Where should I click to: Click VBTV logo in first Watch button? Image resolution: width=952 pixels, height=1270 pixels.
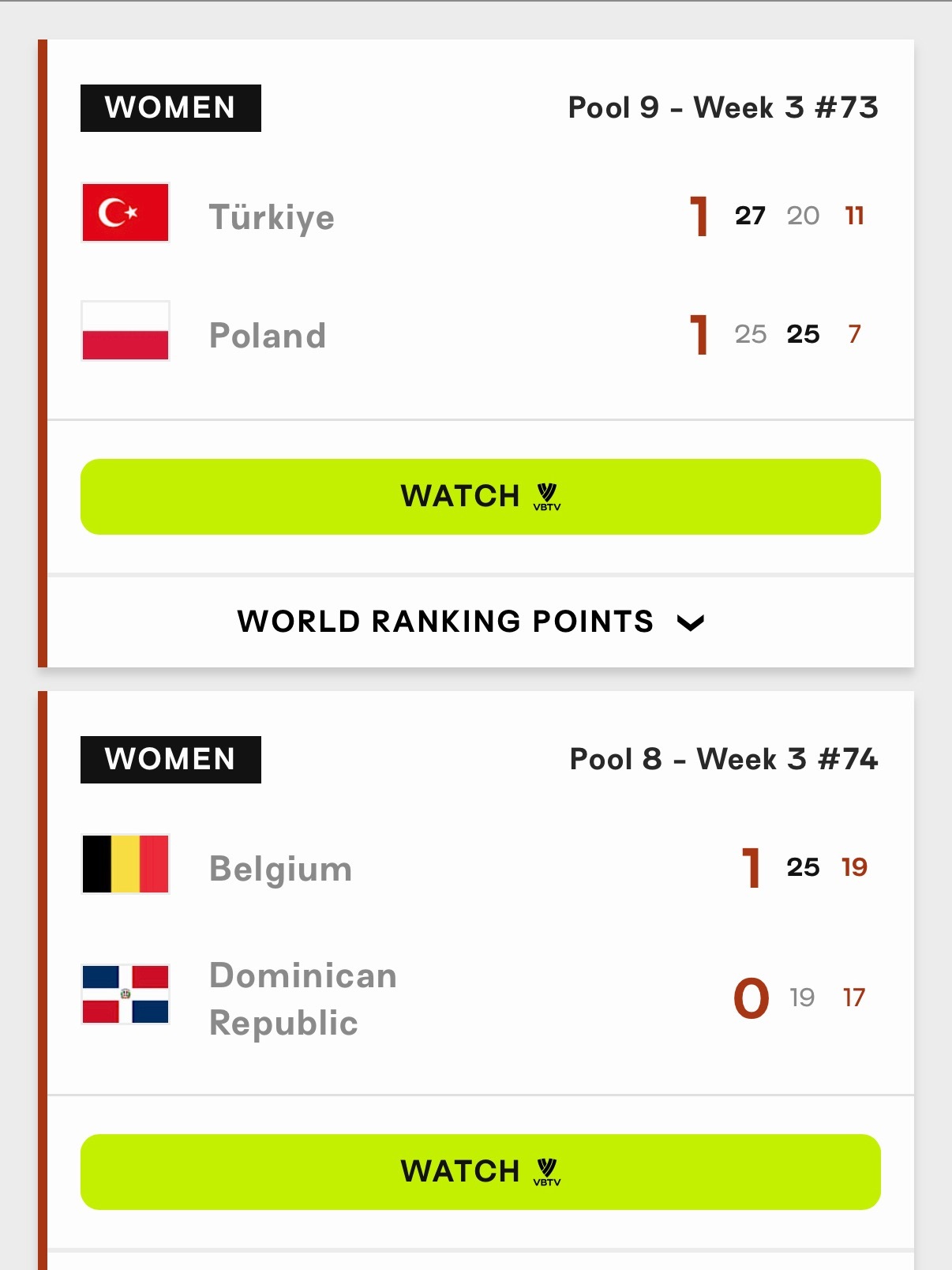547,497
